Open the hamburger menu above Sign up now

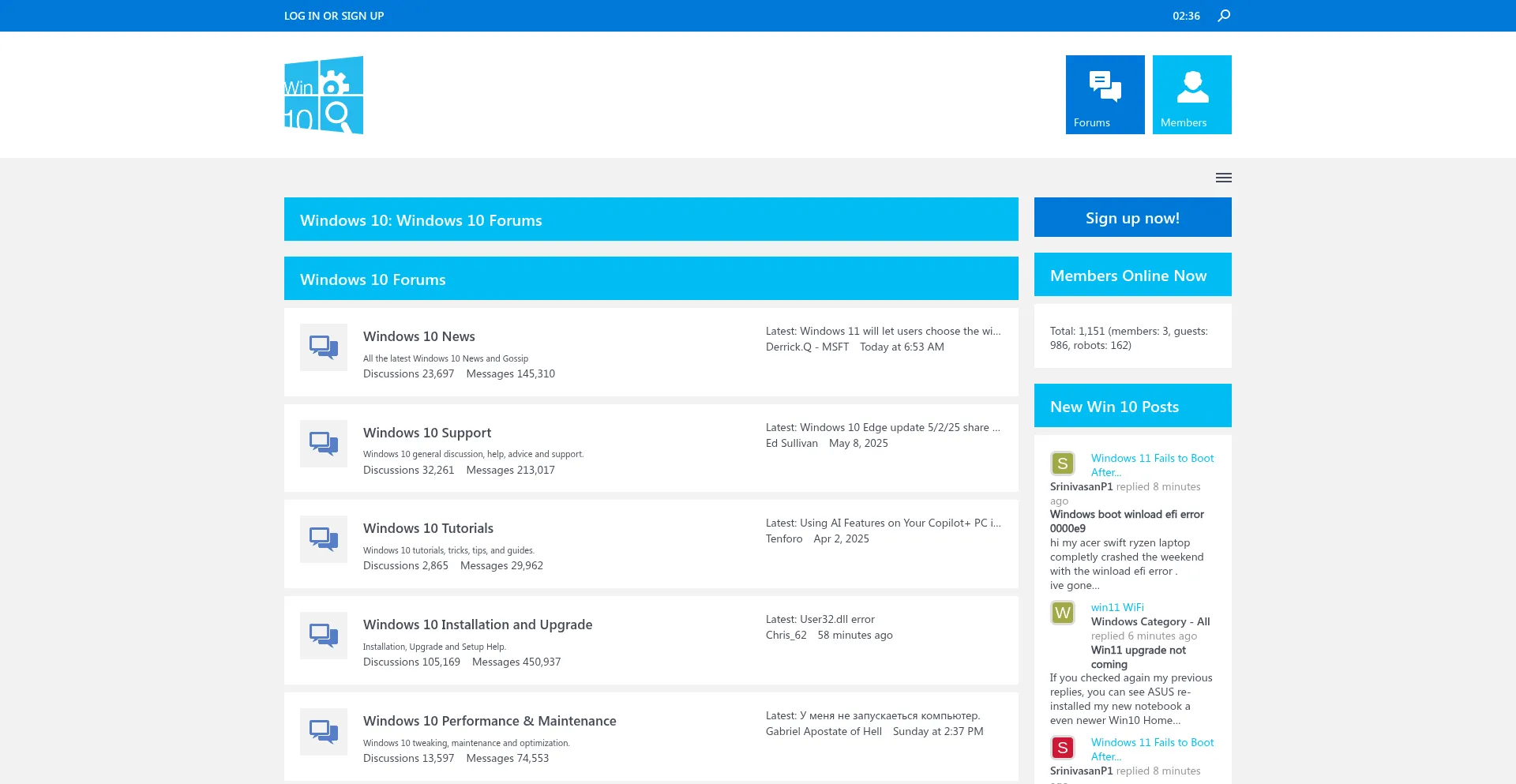pyautogui.click(x=1223, y=177)
